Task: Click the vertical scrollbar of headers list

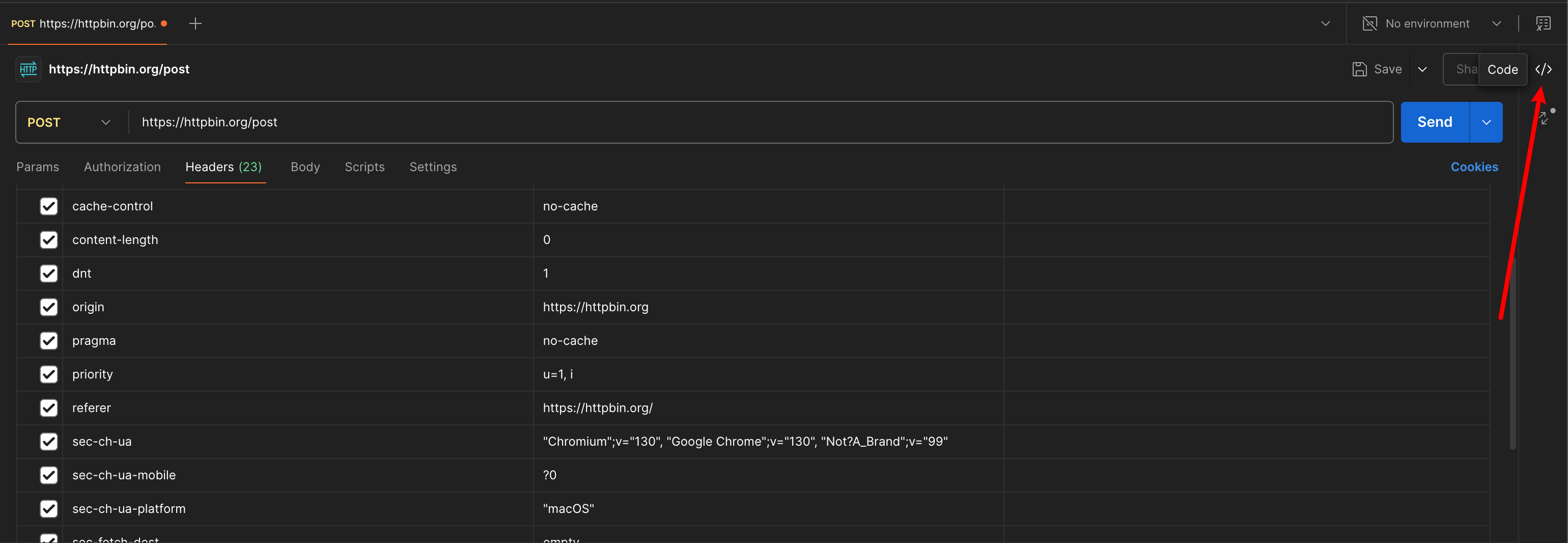Action: [x=1512, y=353]
